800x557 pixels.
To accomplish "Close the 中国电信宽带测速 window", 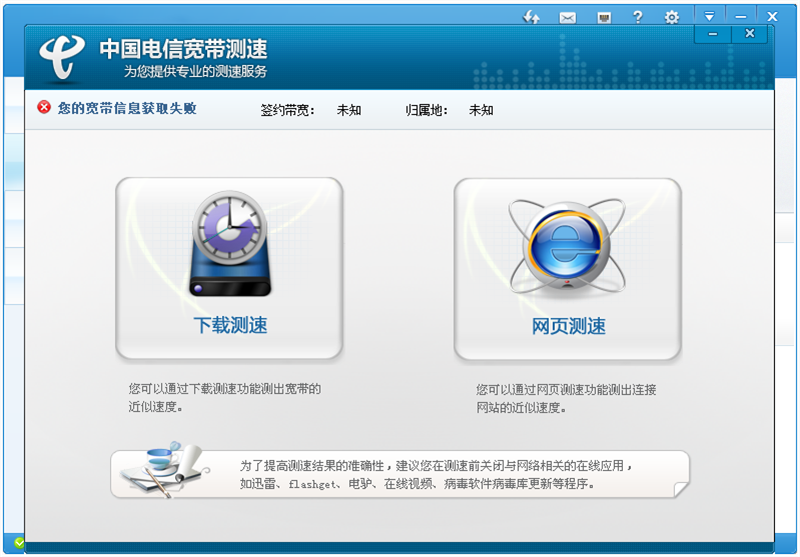I will pyautogui.click(x=749, y=34).
